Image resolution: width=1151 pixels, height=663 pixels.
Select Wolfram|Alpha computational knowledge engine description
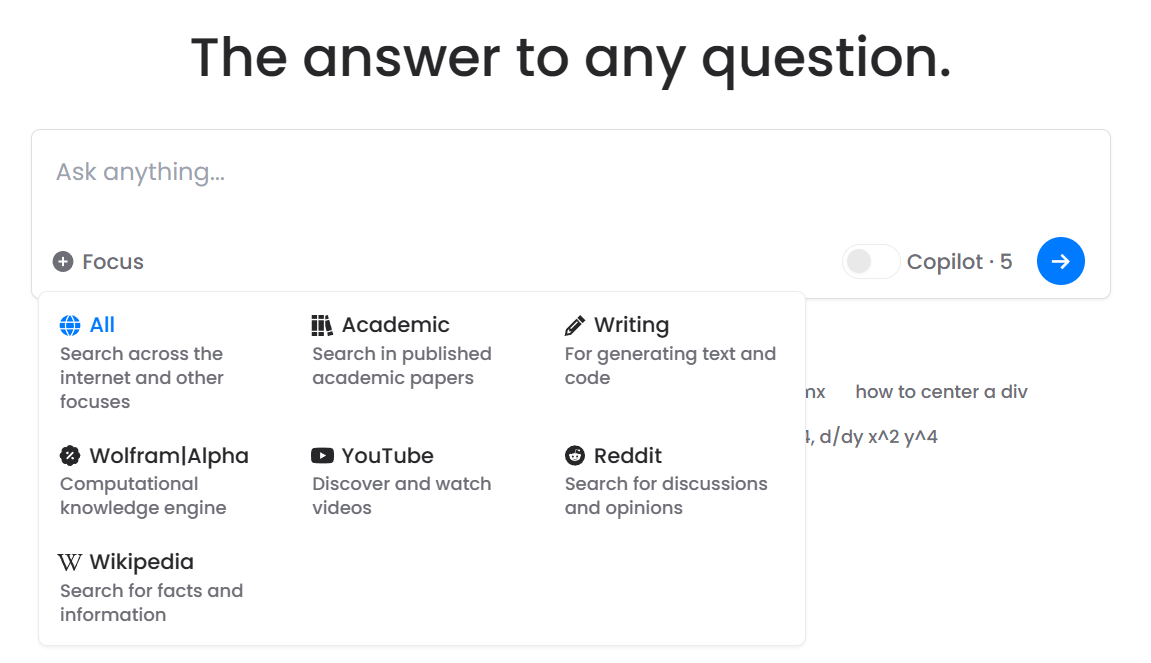click(143, 496)
